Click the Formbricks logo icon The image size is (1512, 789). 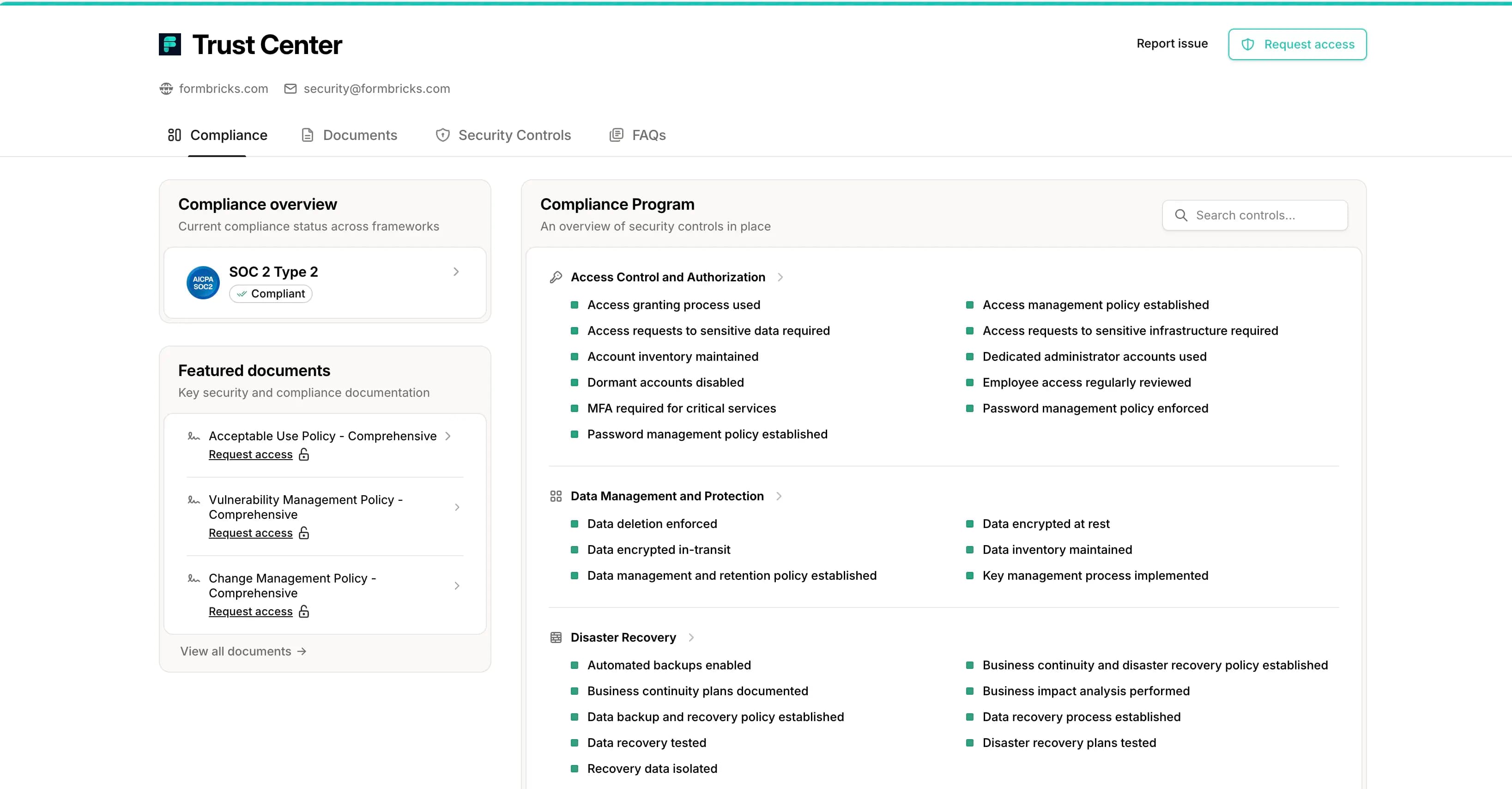[169, 45]
